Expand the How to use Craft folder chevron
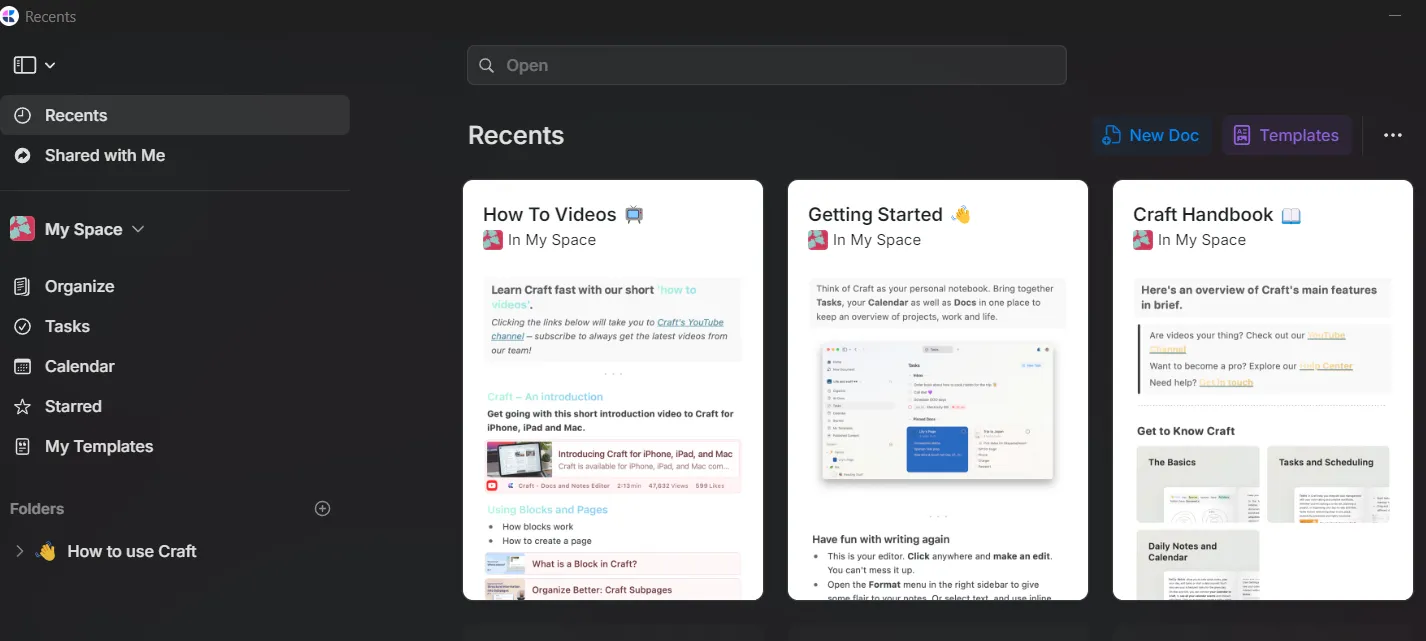 (x=19, y=551)
